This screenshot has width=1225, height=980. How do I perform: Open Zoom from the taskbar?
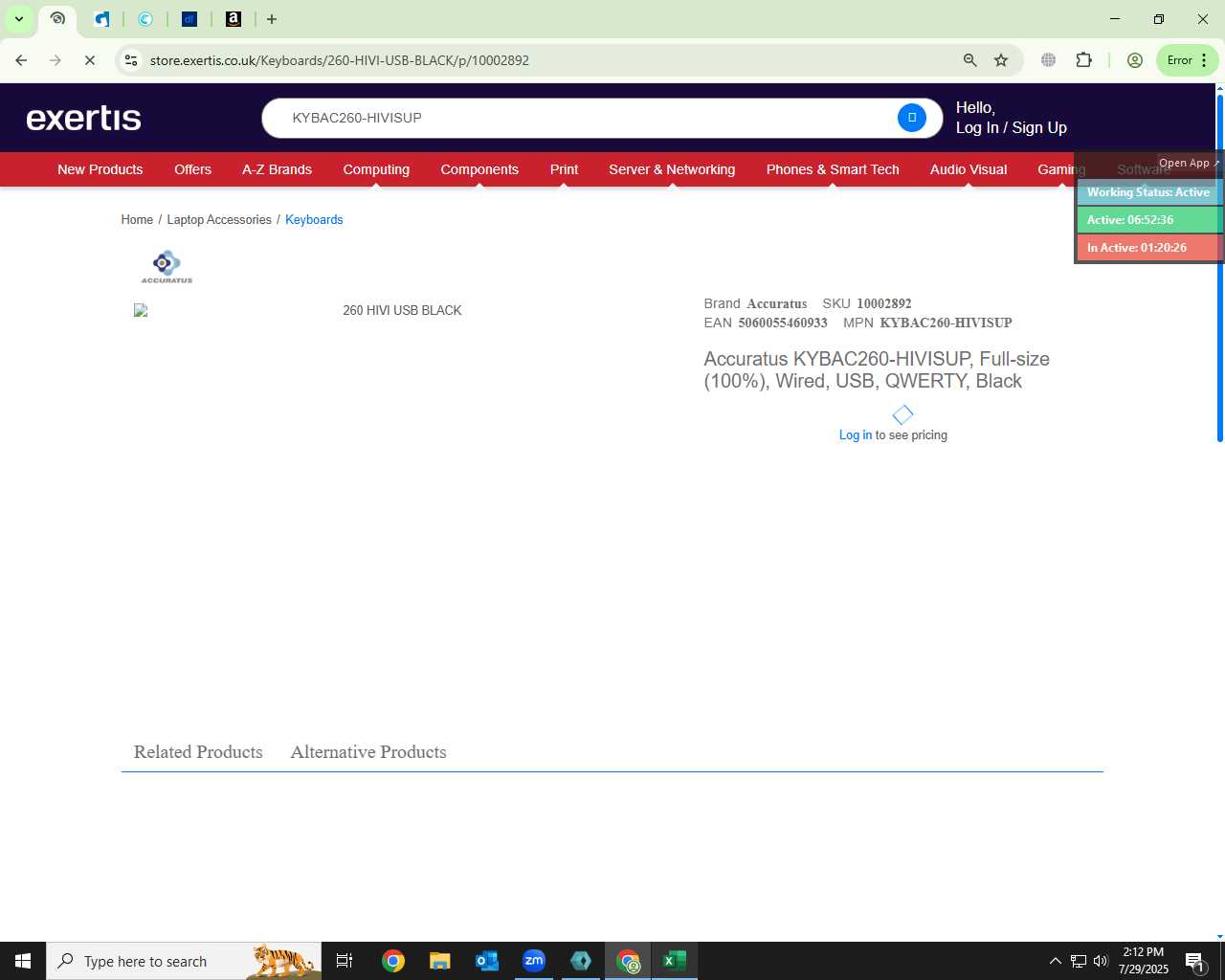[x=534, y=961]
